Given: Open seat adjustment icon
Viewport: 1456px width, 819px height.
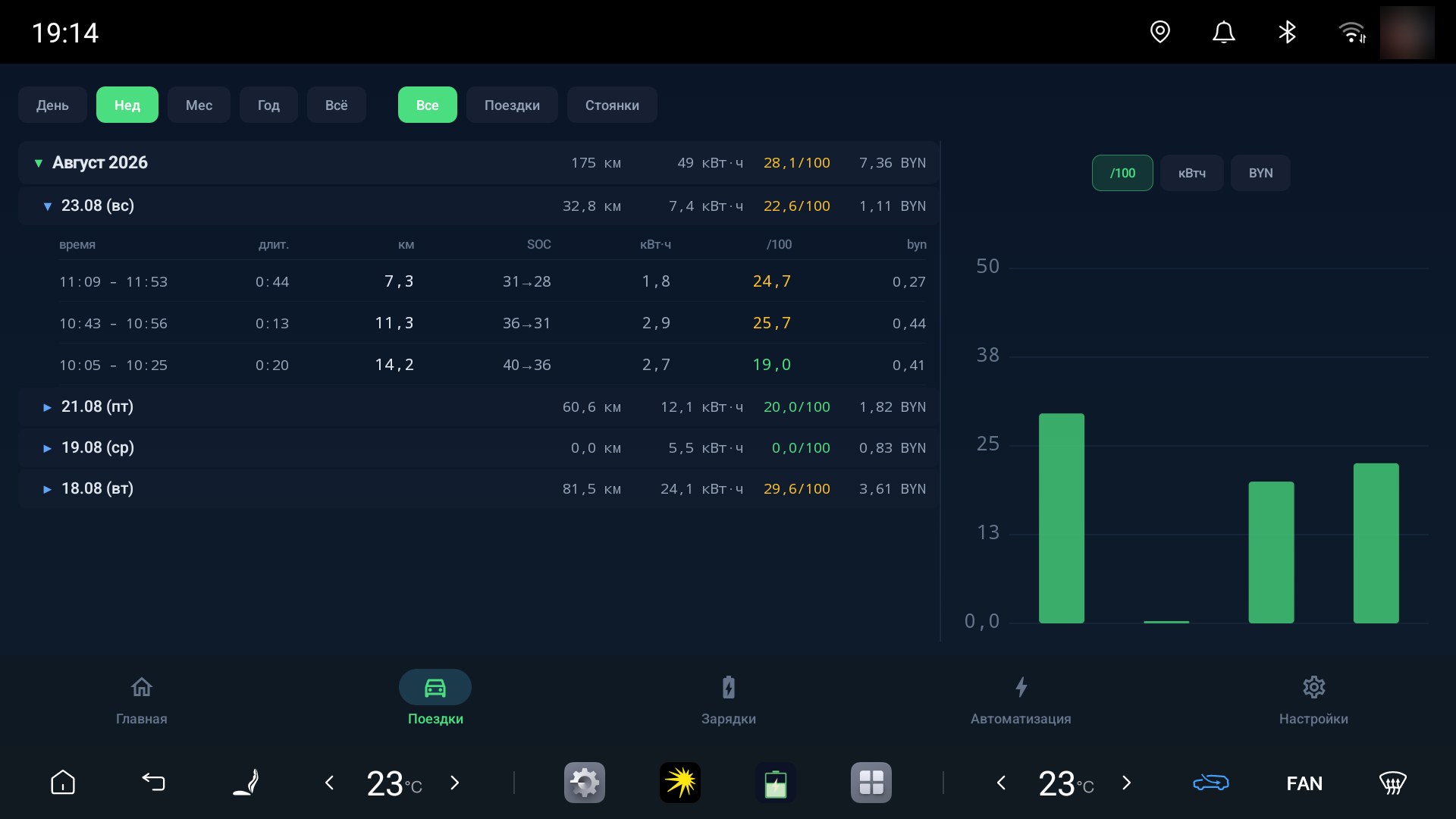Looking at the screenshot, I should (x=246, y=783).
